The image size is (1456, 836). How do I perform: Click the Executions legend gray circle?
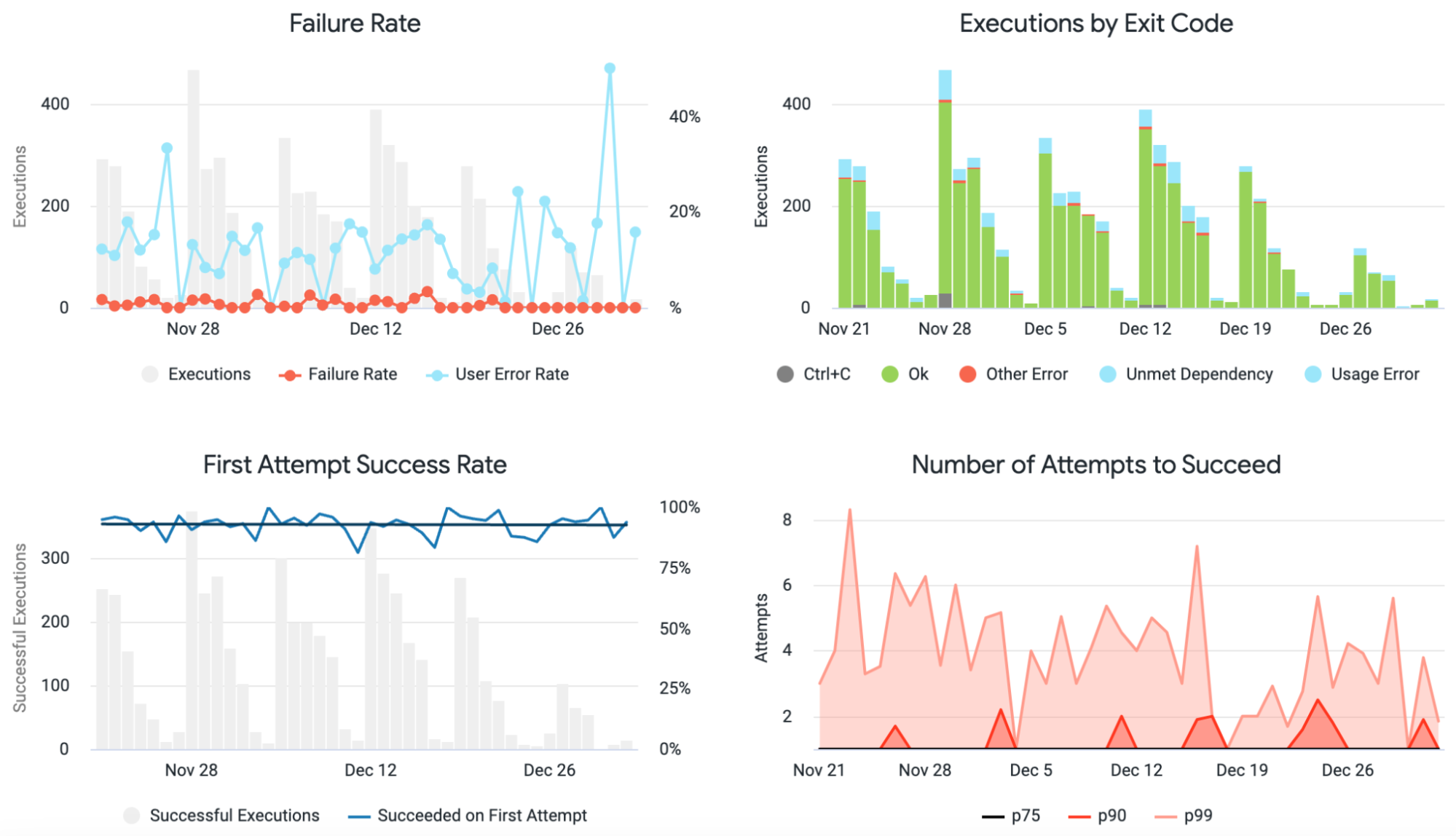click(x=150, y=374)
